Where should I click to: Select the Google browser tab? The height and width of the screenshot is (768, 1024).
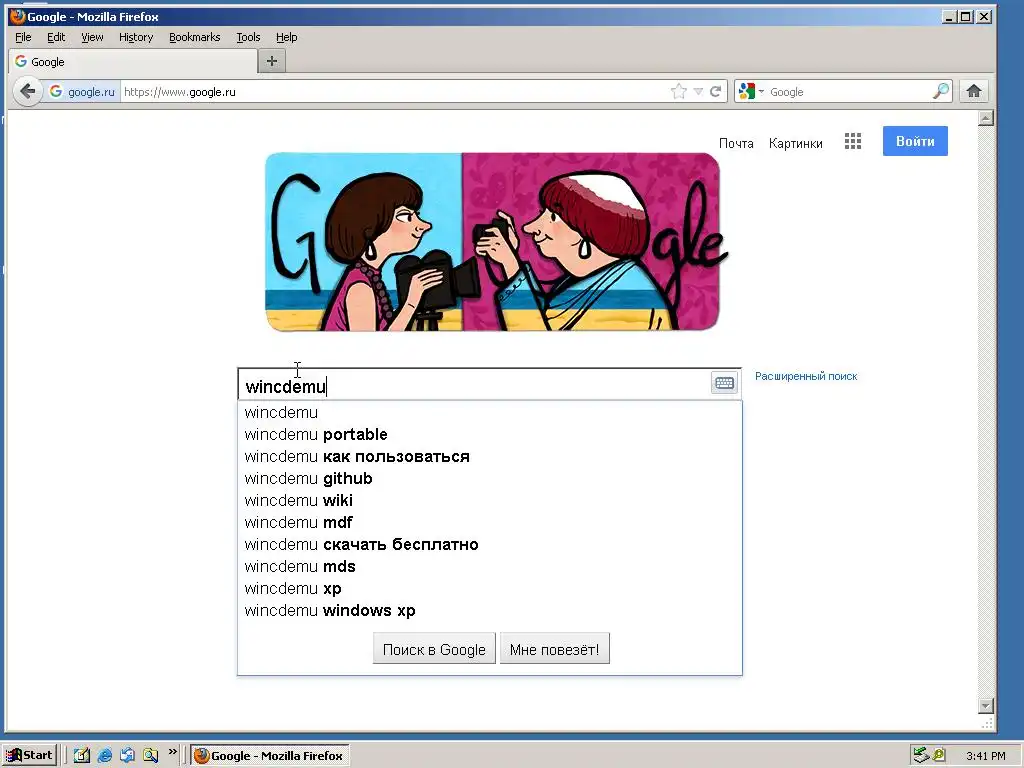tap(133, 61)
